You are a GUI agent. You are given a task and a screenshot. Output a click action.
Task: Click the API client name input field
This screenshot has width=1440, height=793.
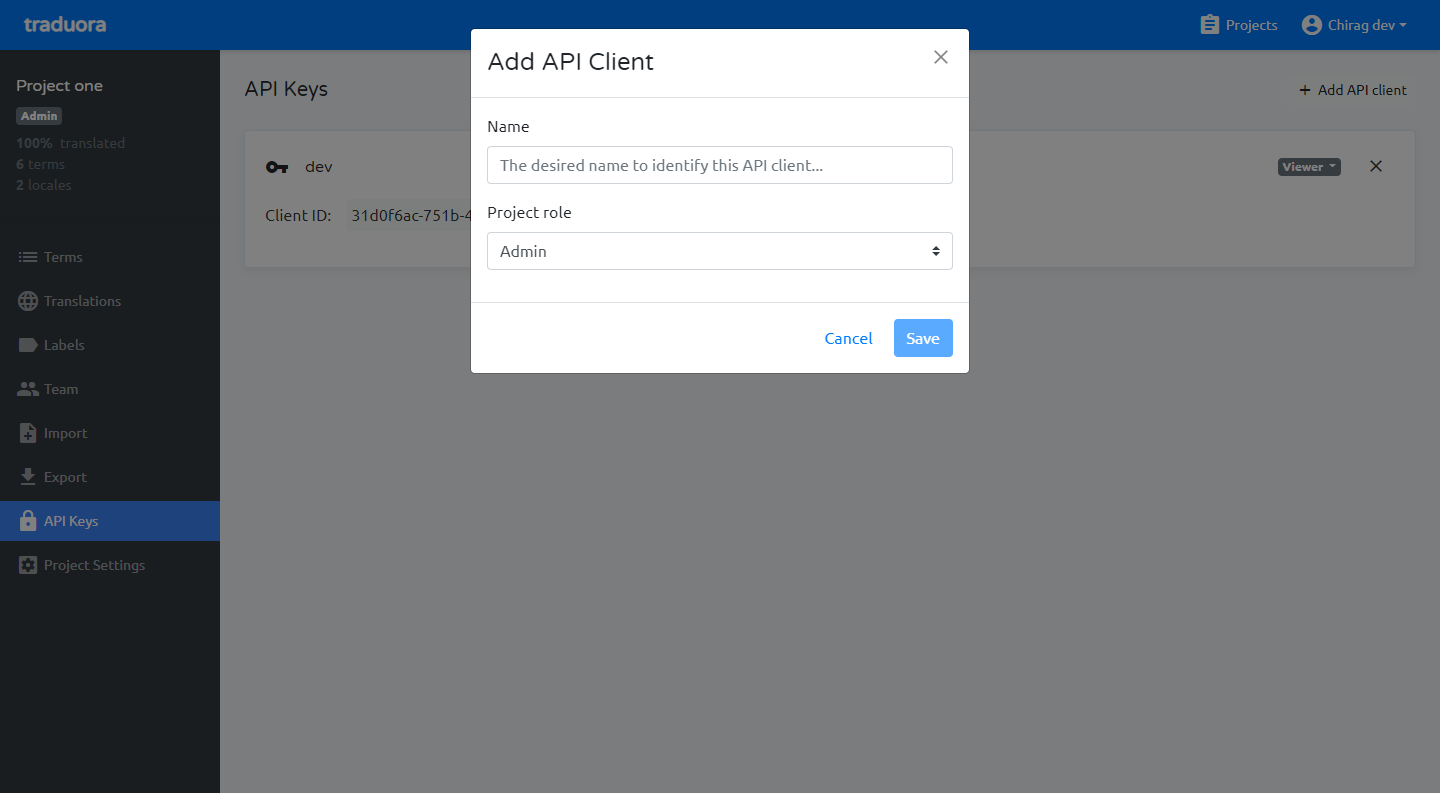click(x=719, y=165)
